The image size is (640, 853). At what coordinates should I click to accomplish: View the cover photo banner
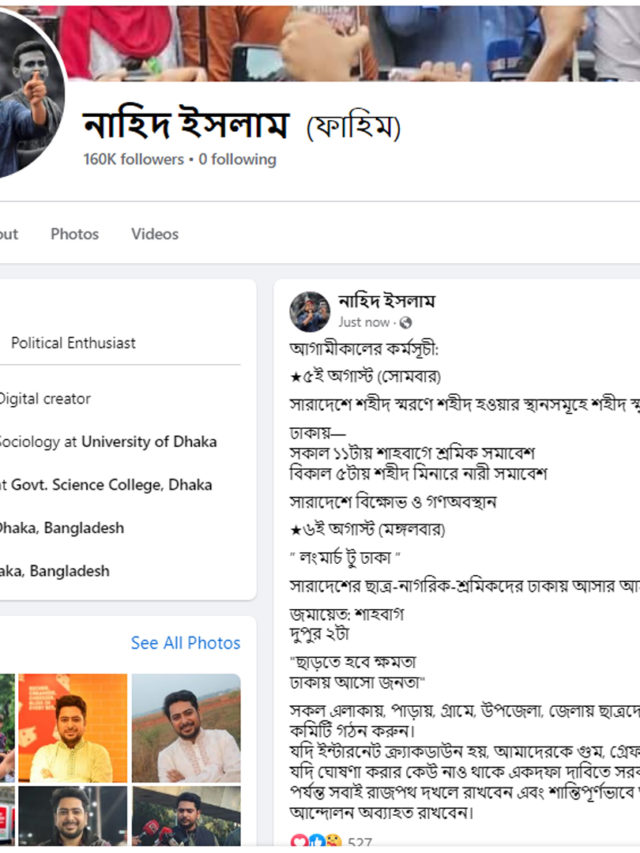point(348,44)
